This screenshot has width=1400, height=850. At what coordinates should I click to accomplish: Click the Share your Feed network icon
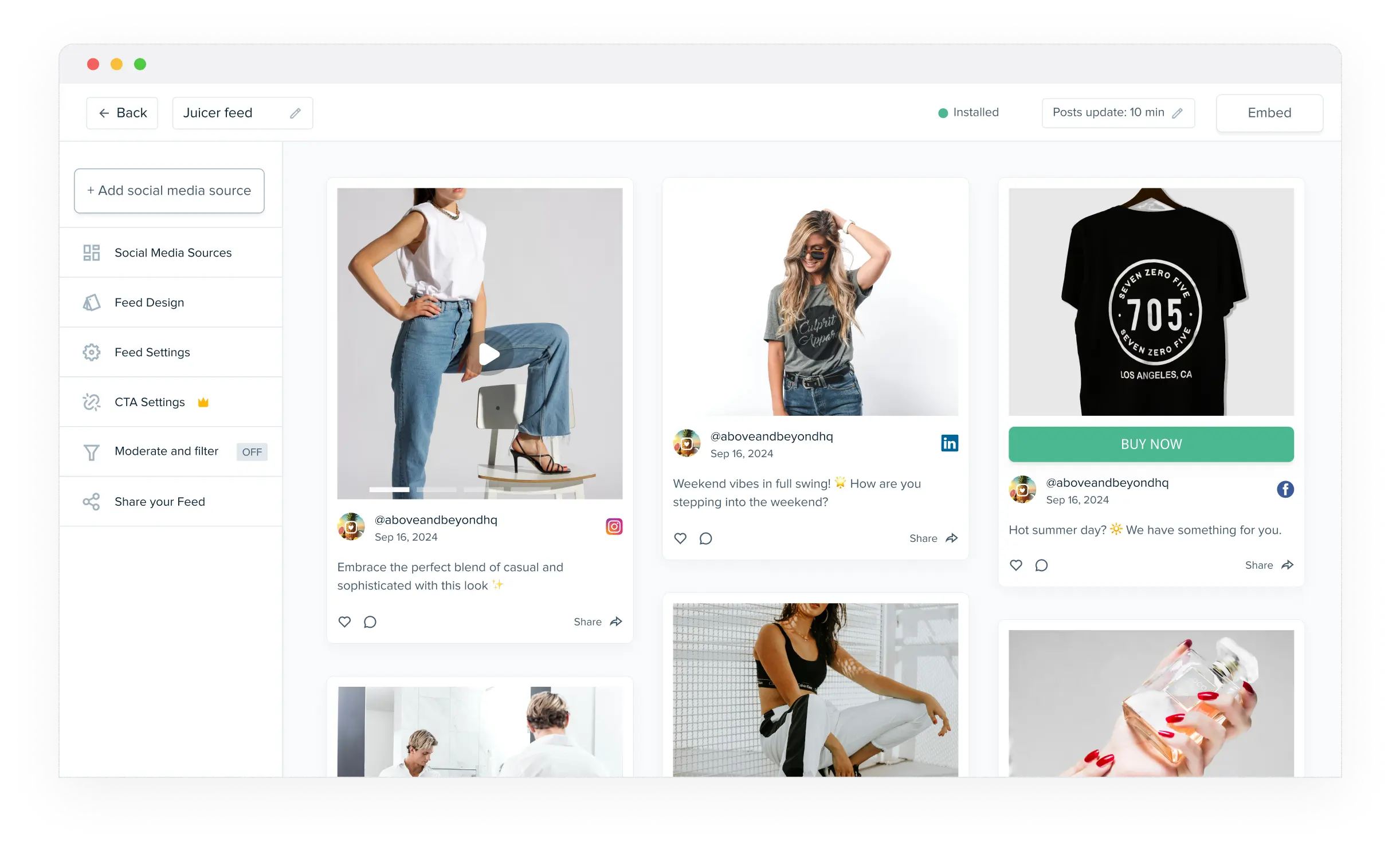(91, 502)
